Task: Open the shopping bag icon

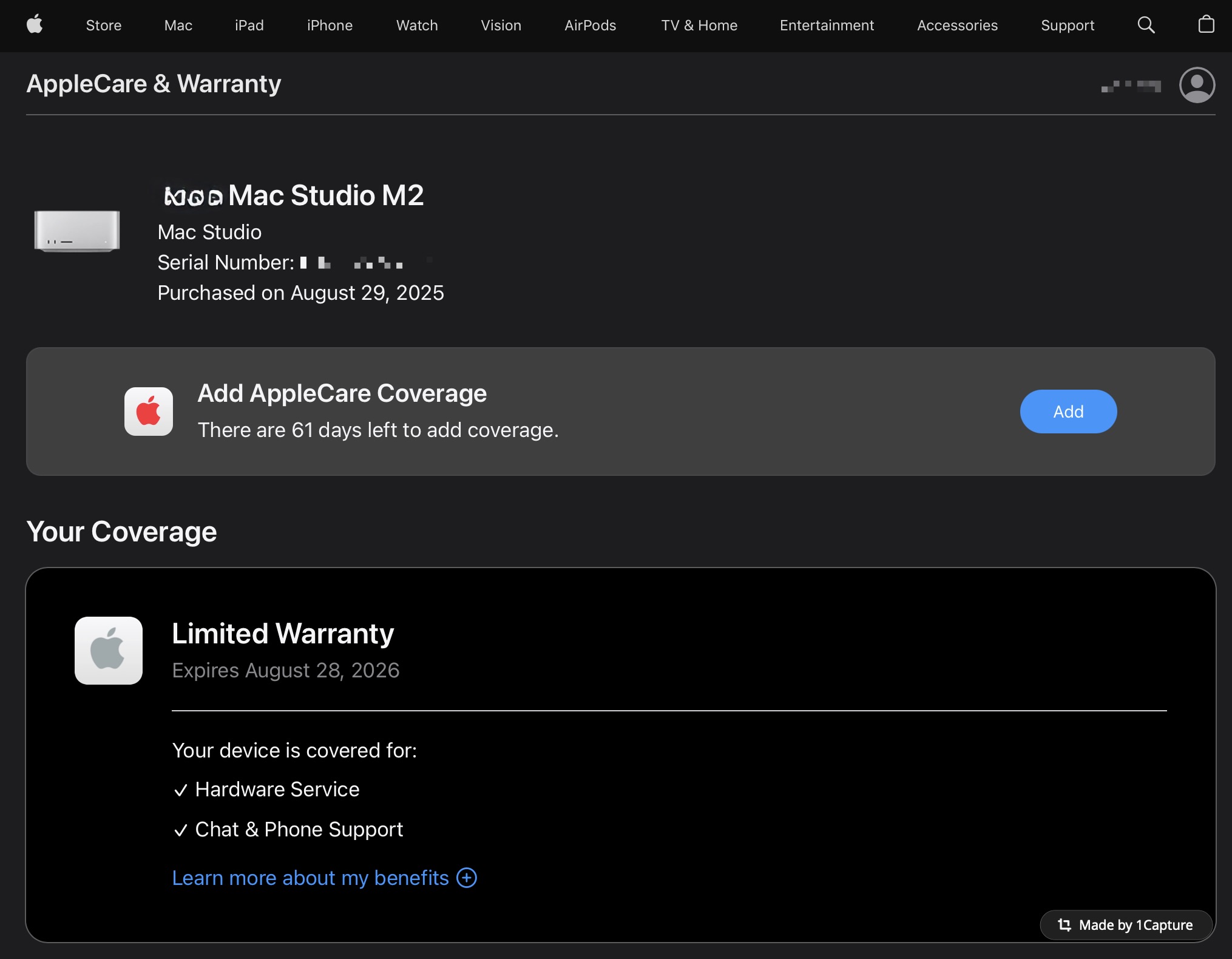Action: [x=1206, y=25]
